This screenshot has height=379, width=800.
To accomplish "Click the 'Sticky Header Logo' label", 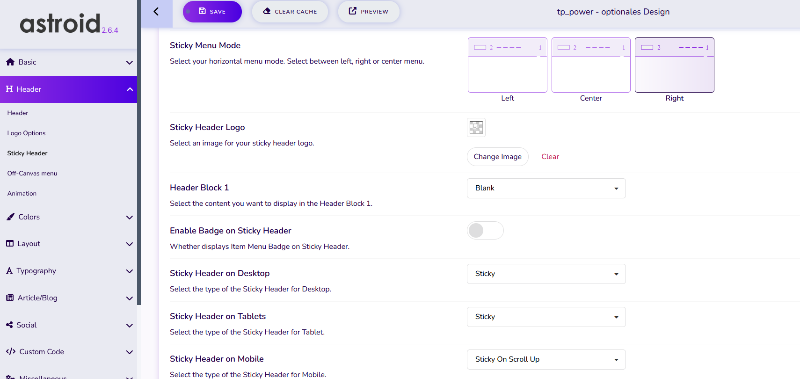I will coord(207,127).
